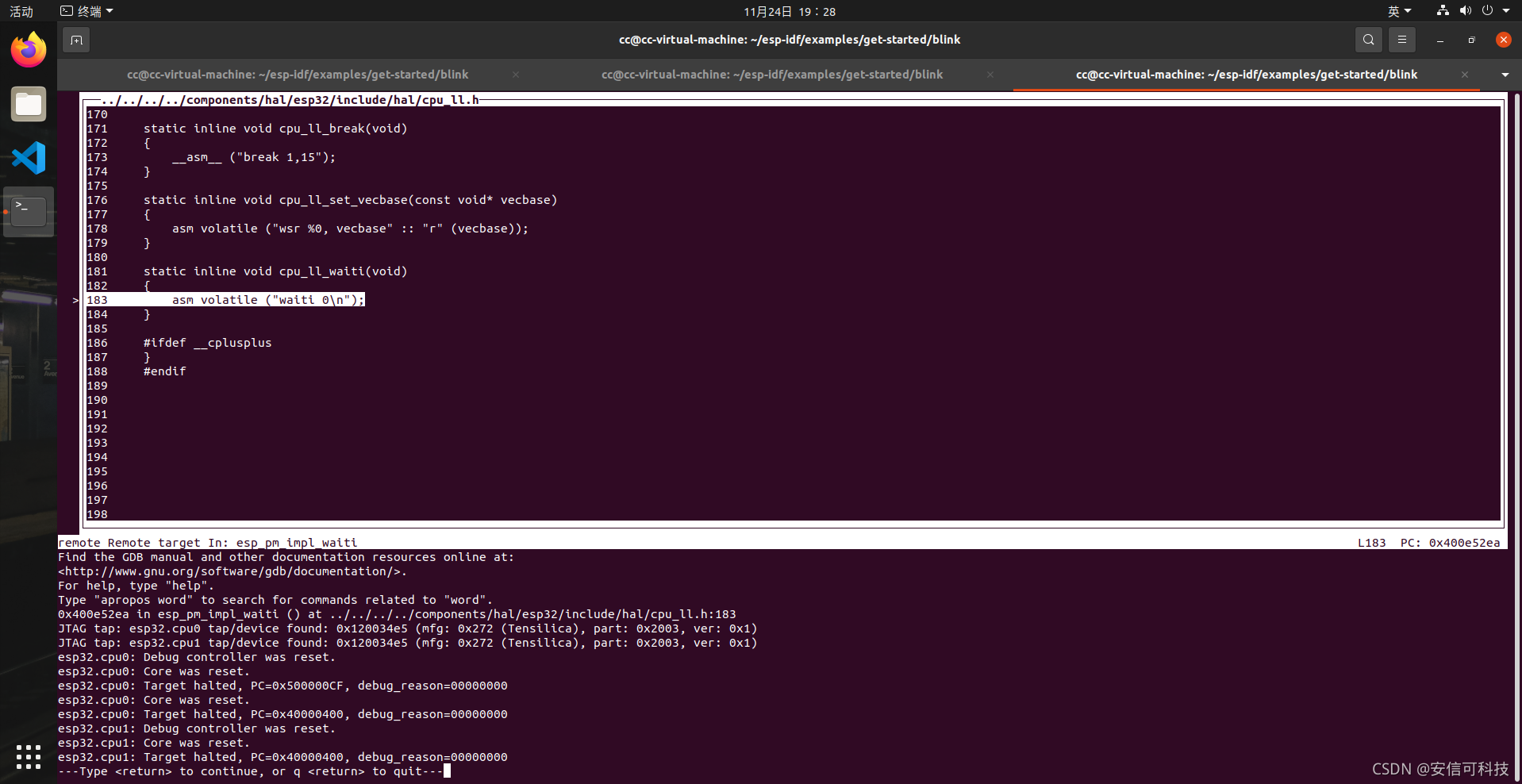The height and width of the screenshot is (784, 1522).
Task: Click line number 198 in source pane
Action: [97, 514]
